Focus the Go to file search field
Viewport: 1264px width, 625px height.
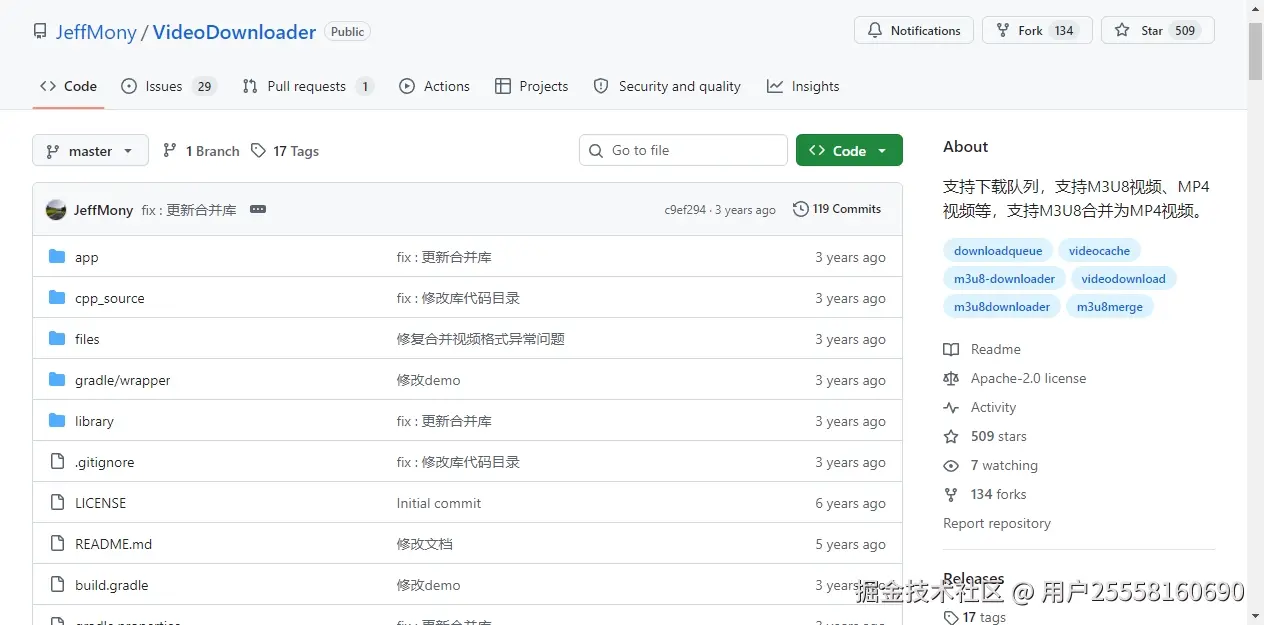coord(683,150)
